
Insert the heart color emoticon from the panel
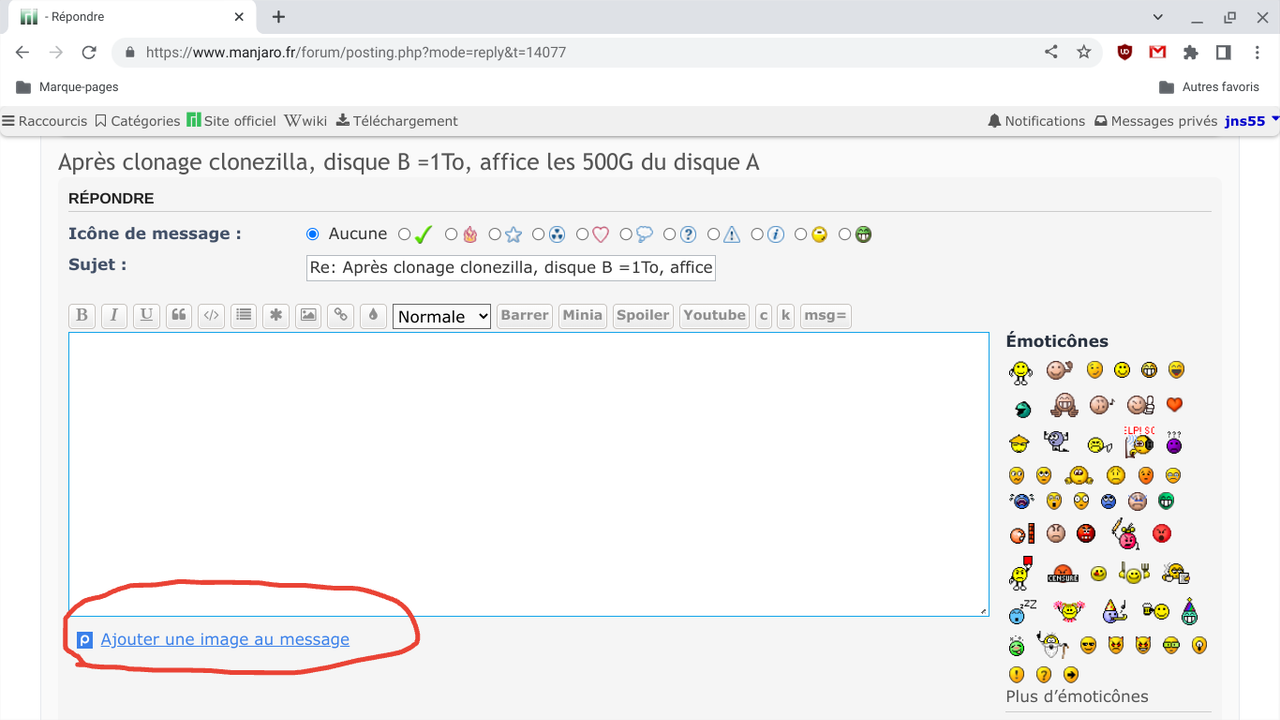pos(1173,404)
